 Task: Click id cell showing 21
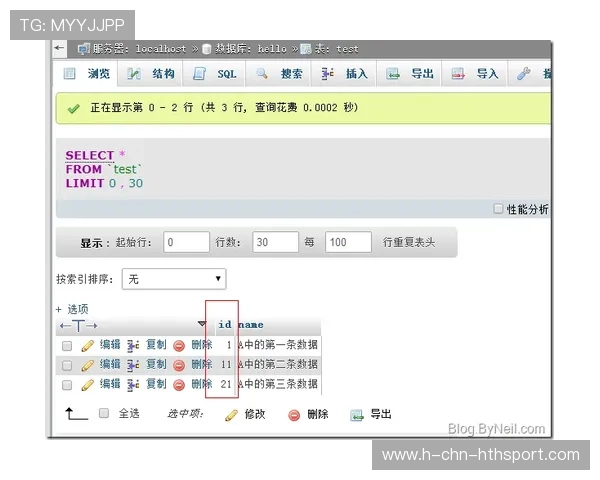[x=226, y=384]
